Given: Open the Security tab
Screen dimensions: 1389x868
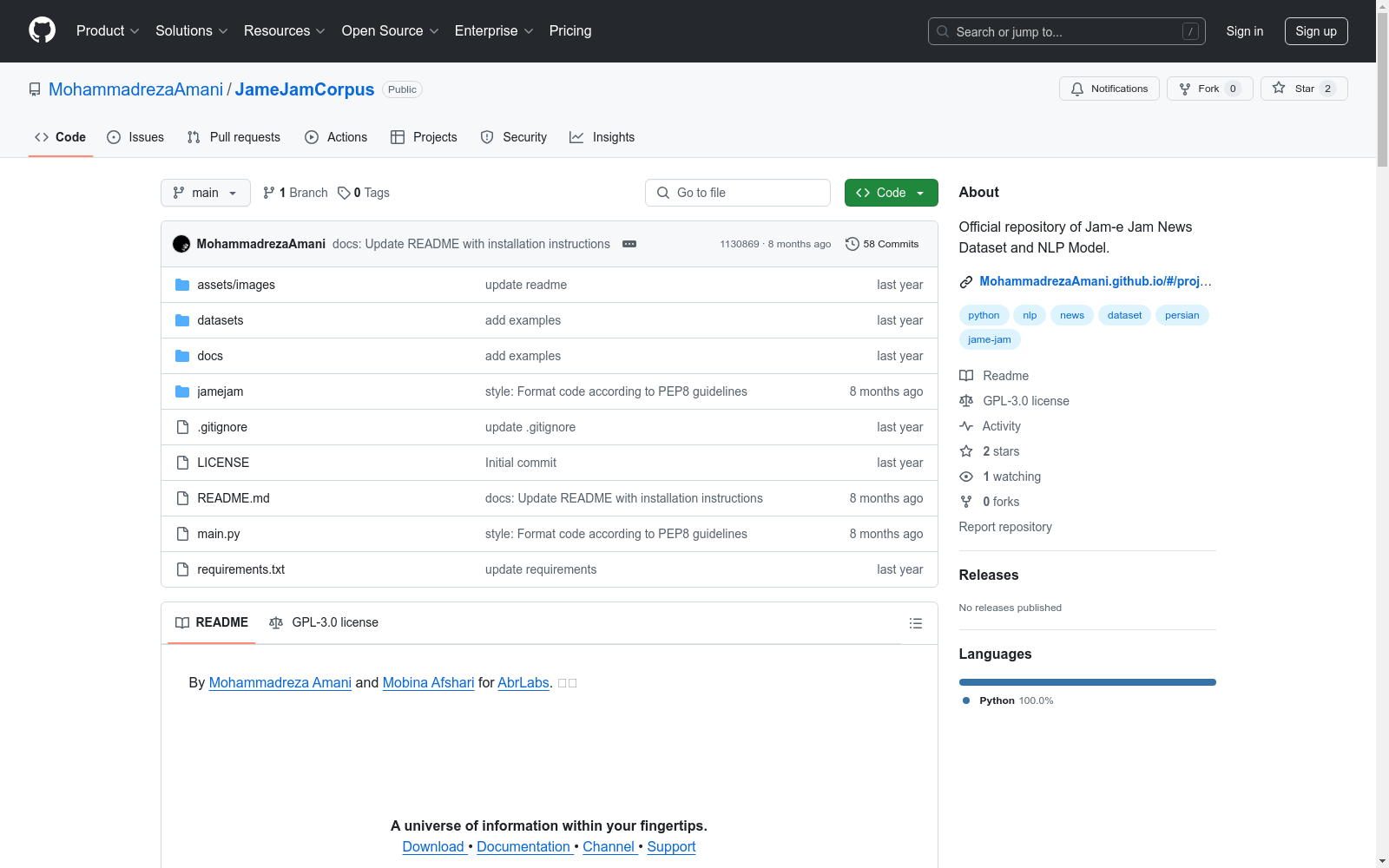Looking at the screenshot, I should pos(514,137).
